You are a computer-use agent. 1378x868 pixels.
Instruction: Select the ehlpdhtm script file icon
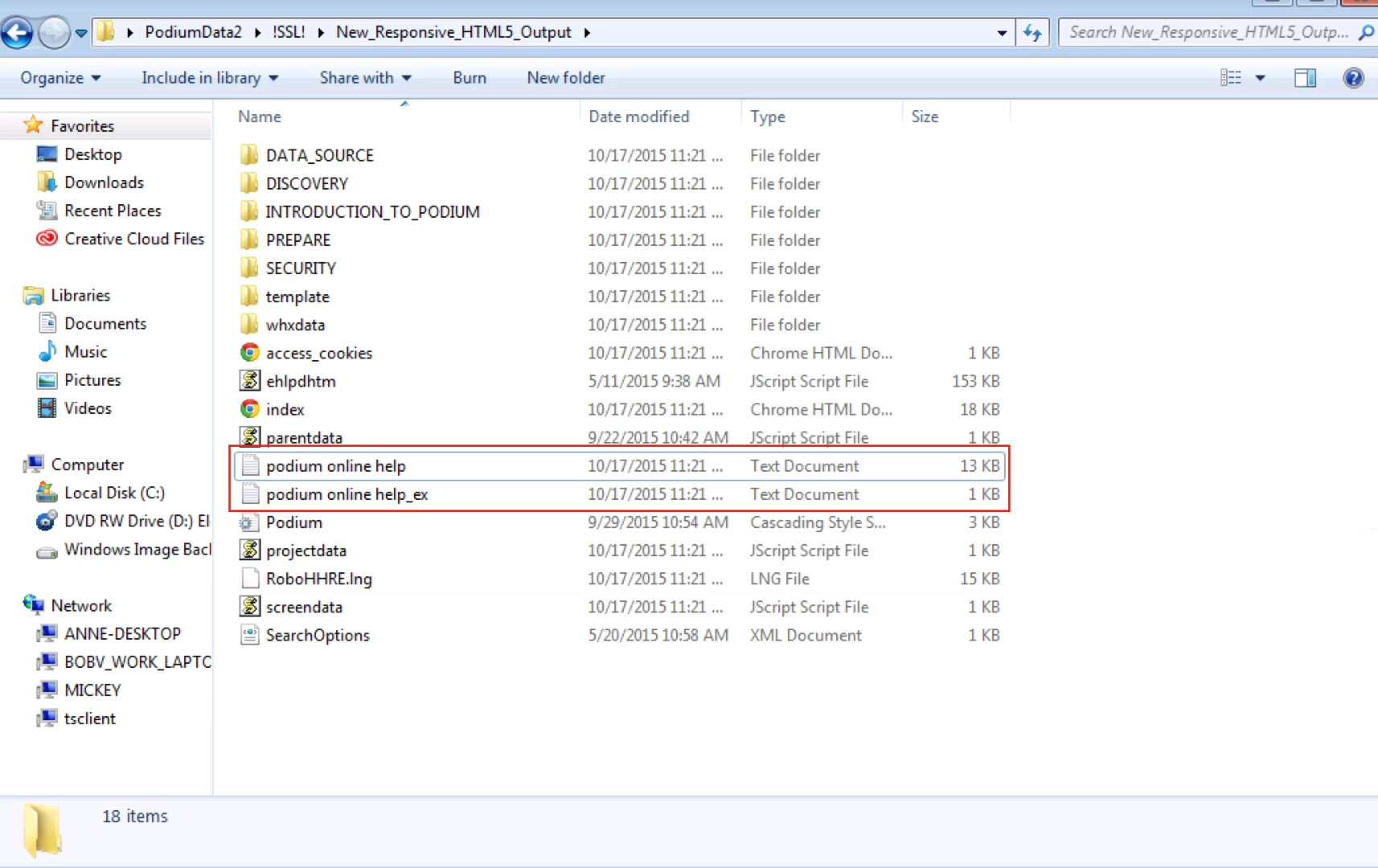pos(250,381)
